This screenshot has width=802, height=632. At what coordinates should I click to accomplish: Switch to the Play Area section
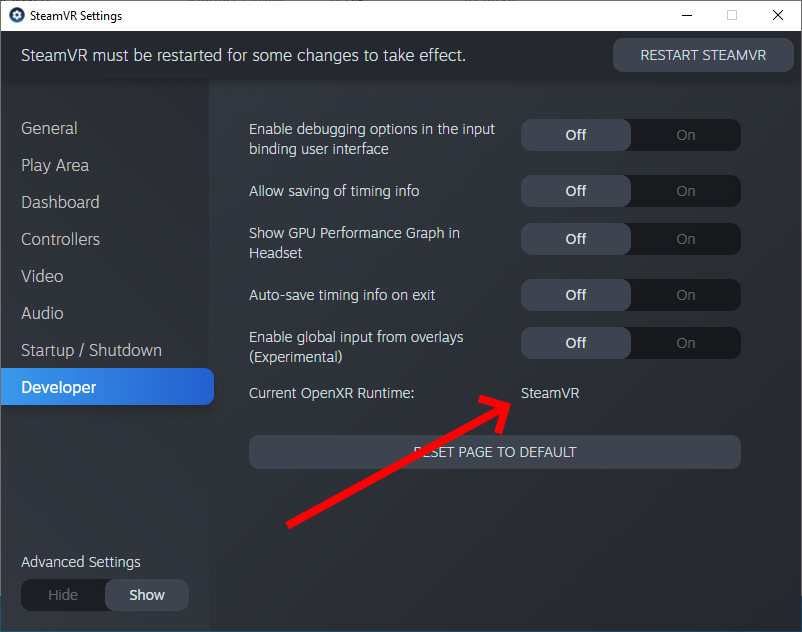pyautogui.click(x=55, y=165)
